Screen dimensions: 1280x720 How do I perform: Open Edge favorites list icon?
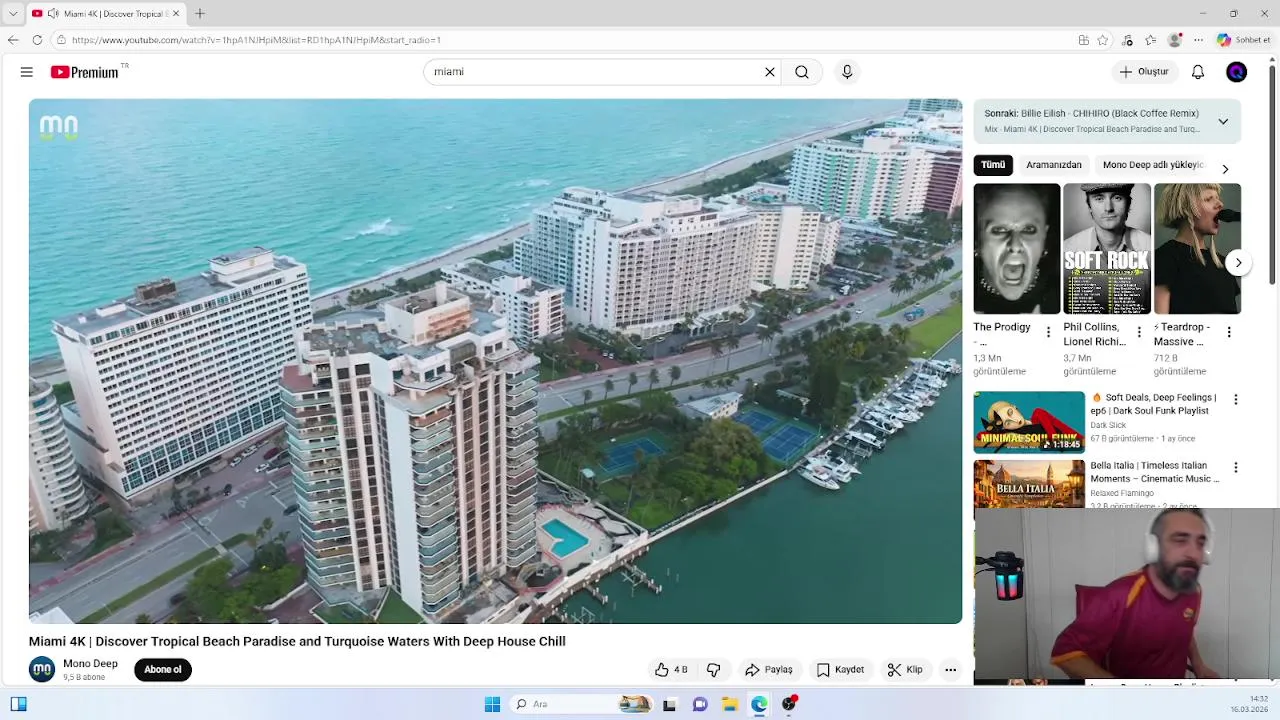point(1151,40)
